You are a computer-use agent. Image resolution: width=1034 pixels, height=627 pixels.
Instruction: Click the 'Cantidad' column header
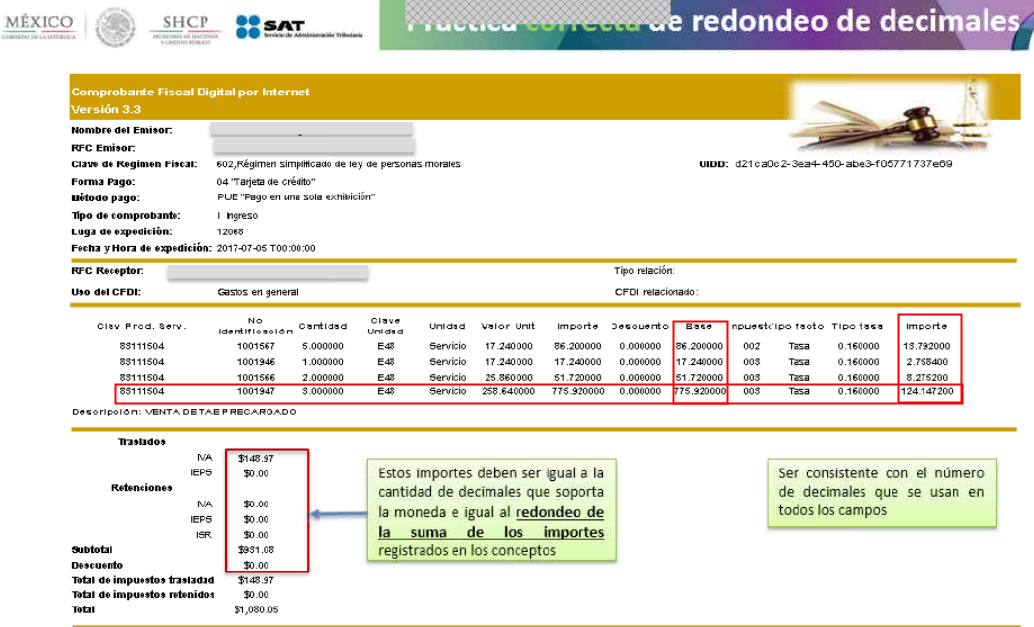[x=322, y=326]
